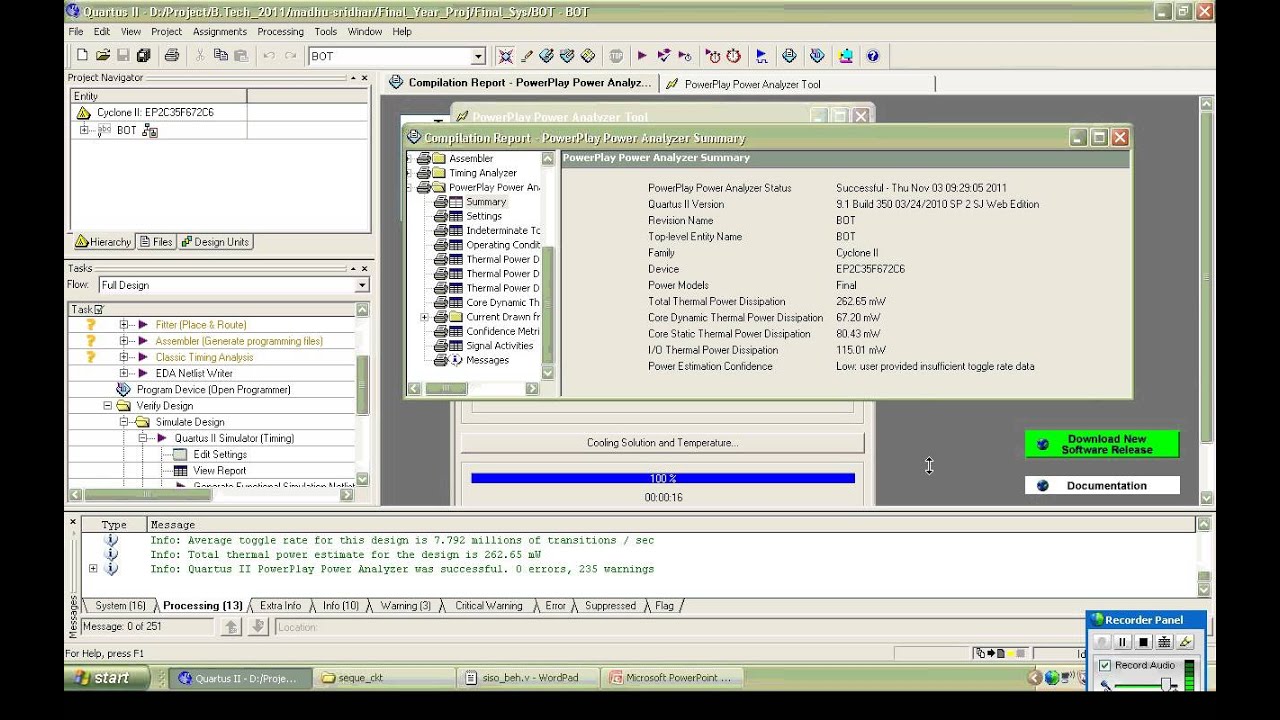The image size is (1280, 720).
Task: Select the Settings report item
Action: [484, 216]
